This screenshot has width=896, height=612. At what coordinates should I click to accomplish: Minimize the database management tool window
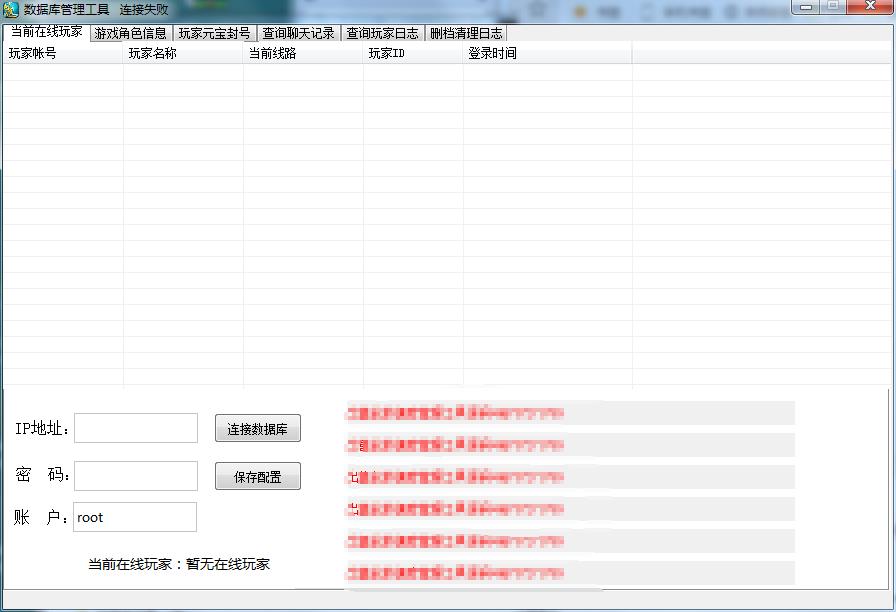coord(806,6)
